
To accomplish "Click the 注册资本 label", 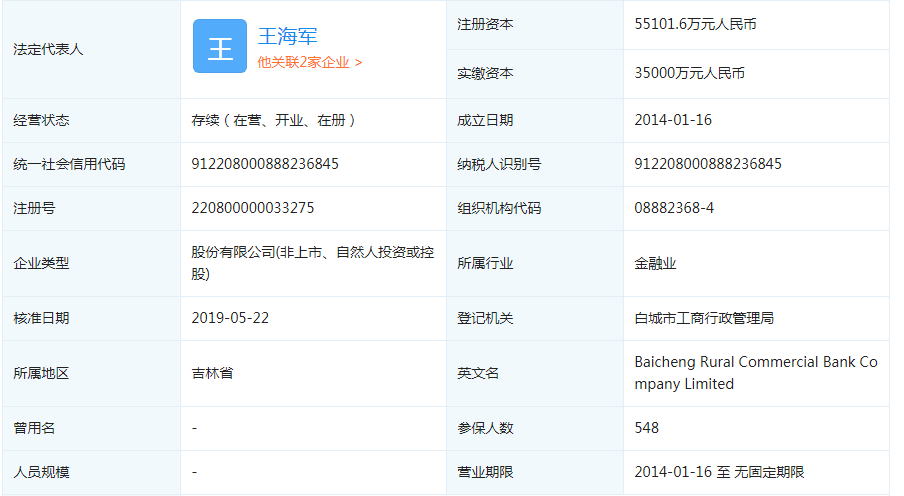I will 485,24.
